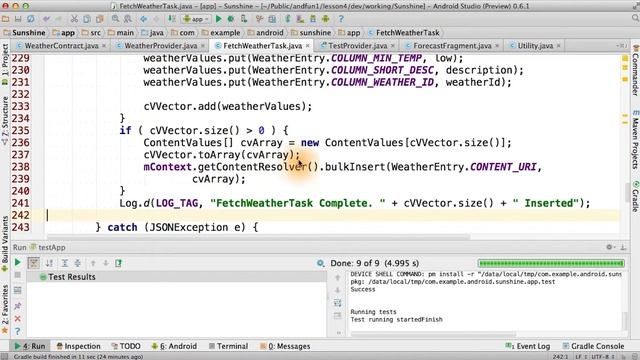Collapse all test results

click(78, 263)
